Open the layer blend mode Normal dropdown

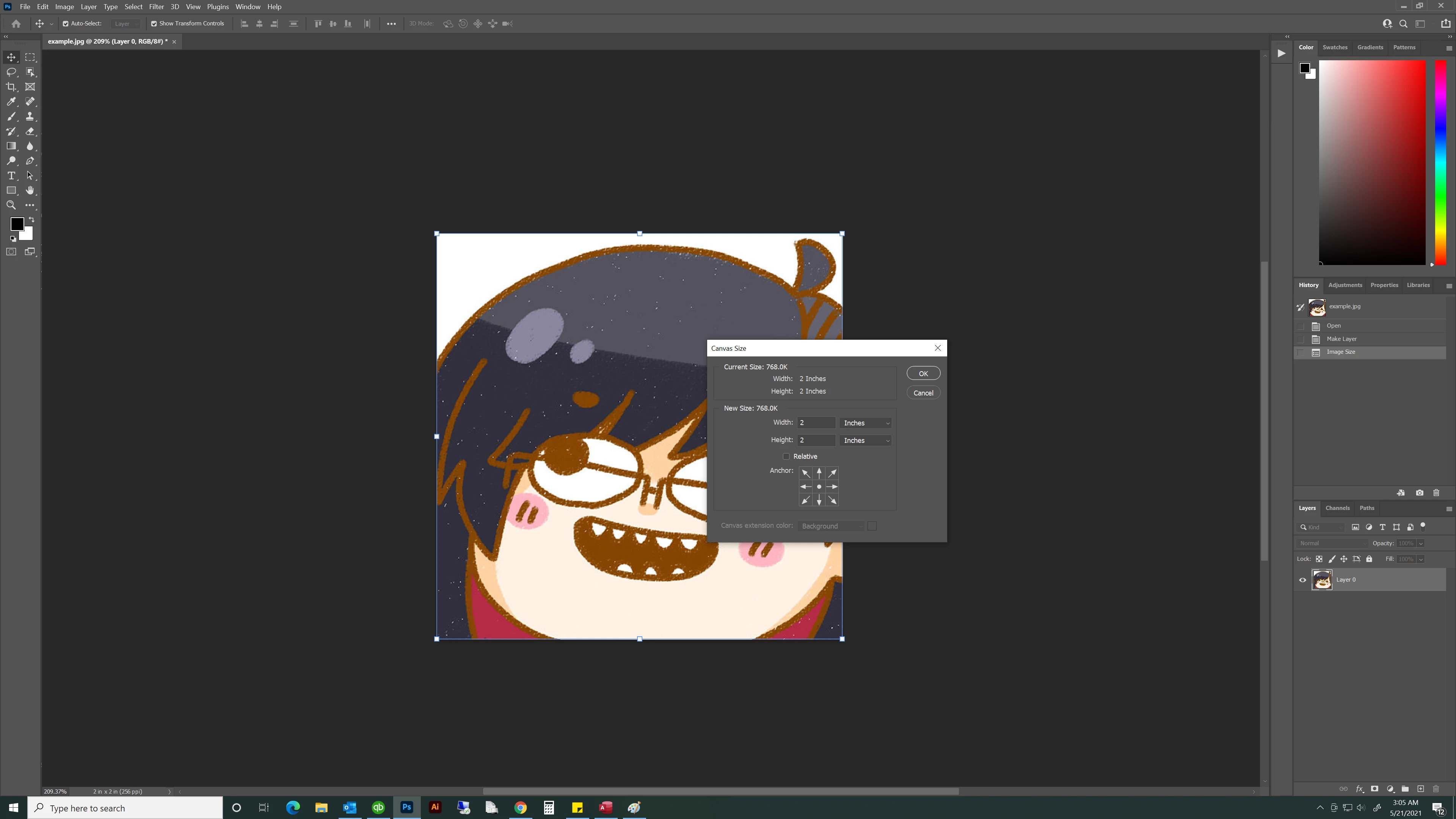(1332, 543)
